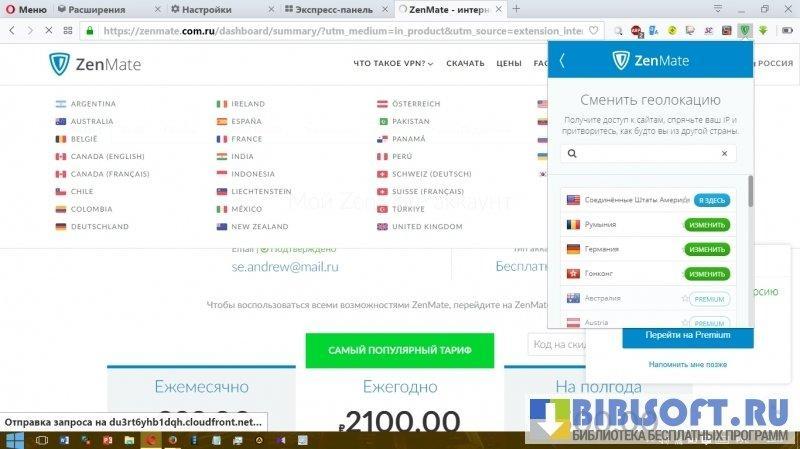Select DEUTSCHLAND language link
This screenshot has width=800, height=449.
pos(92,227)
